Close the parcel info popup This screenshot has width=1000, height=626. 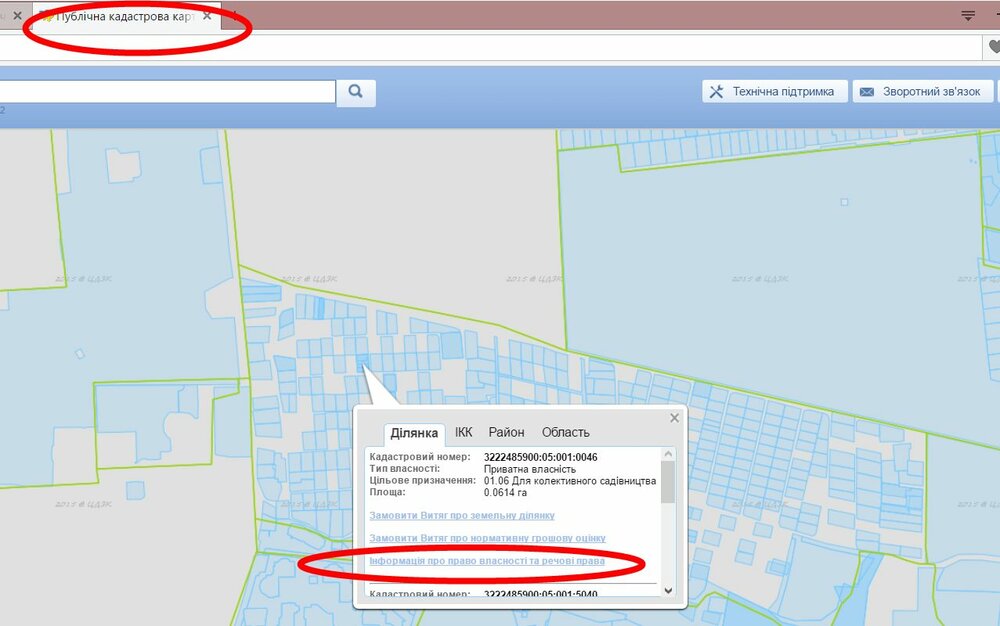click(x=675, y=418)
